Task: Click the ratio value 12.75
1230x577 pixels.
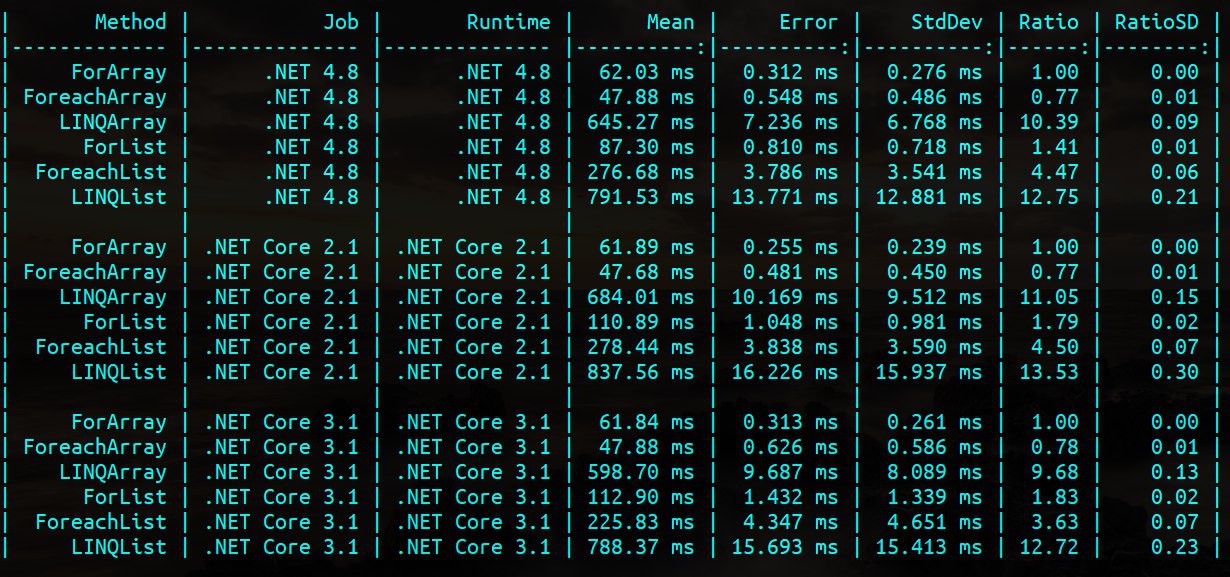Action: point(1049,197)
